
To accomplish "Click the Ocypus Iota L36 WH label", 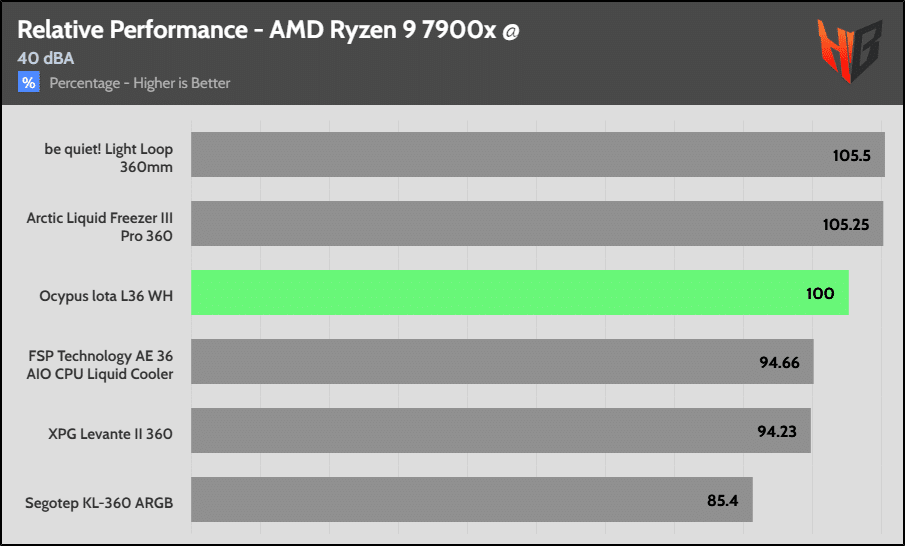I will 106,296.
